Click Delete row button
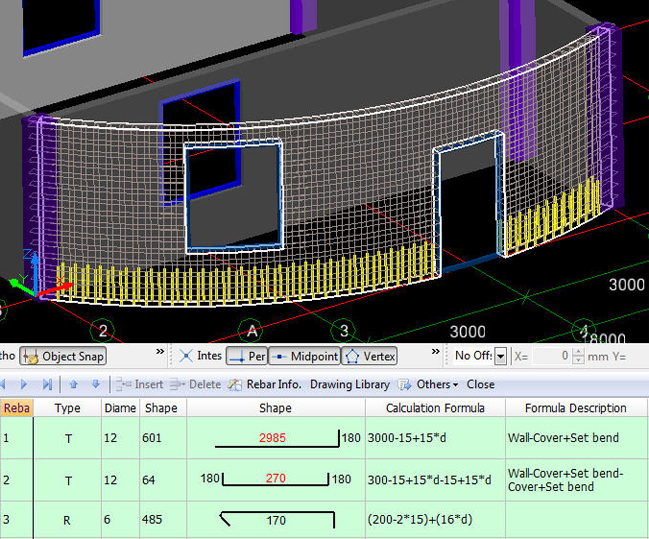Image resolution: width=649 pixels, height=539 pixels. (x=195, y=384)
